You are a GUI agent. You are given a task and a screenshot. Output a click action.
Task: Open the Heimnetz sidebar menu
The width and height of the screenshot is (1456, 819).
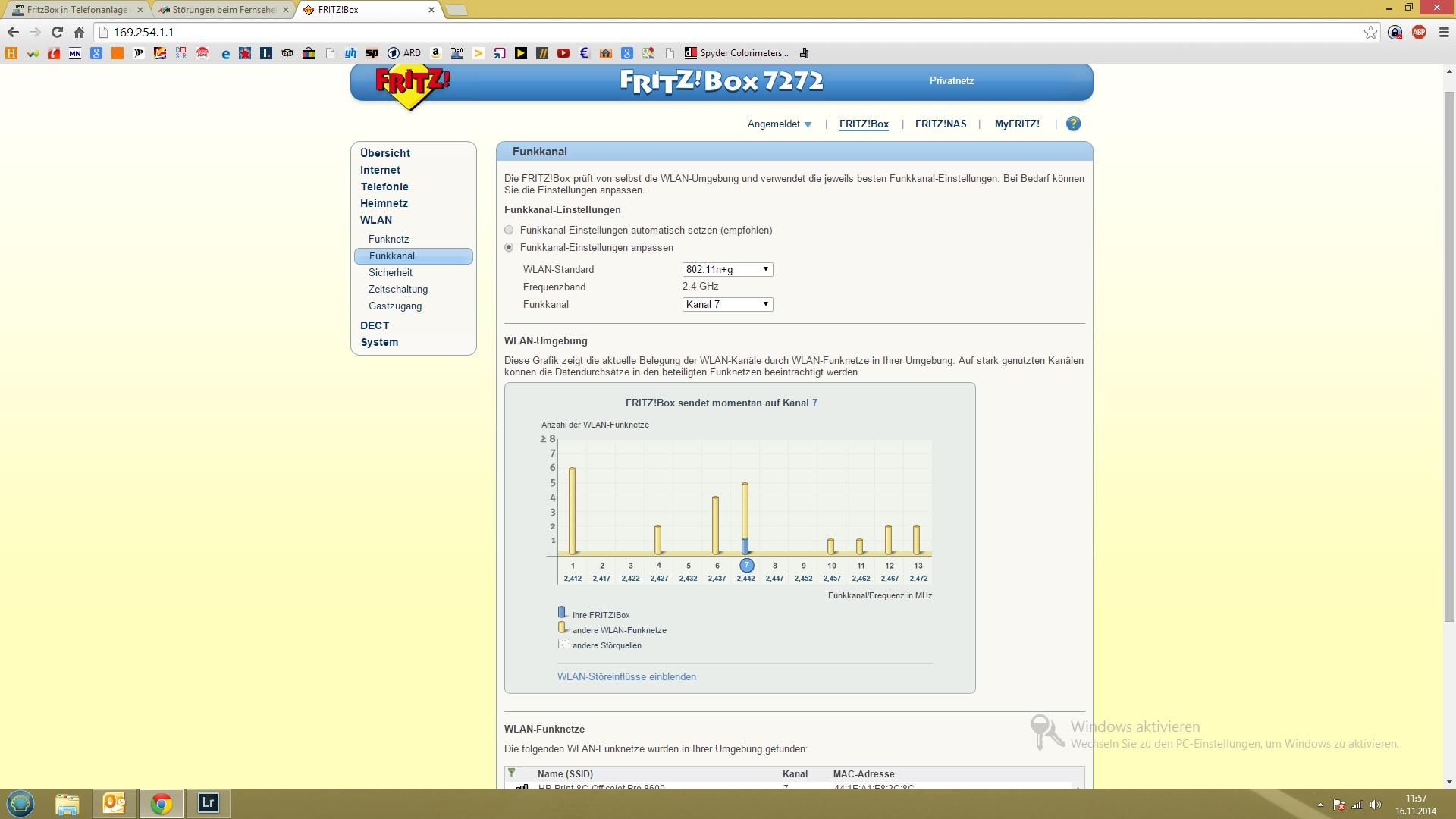click(384, 203)
